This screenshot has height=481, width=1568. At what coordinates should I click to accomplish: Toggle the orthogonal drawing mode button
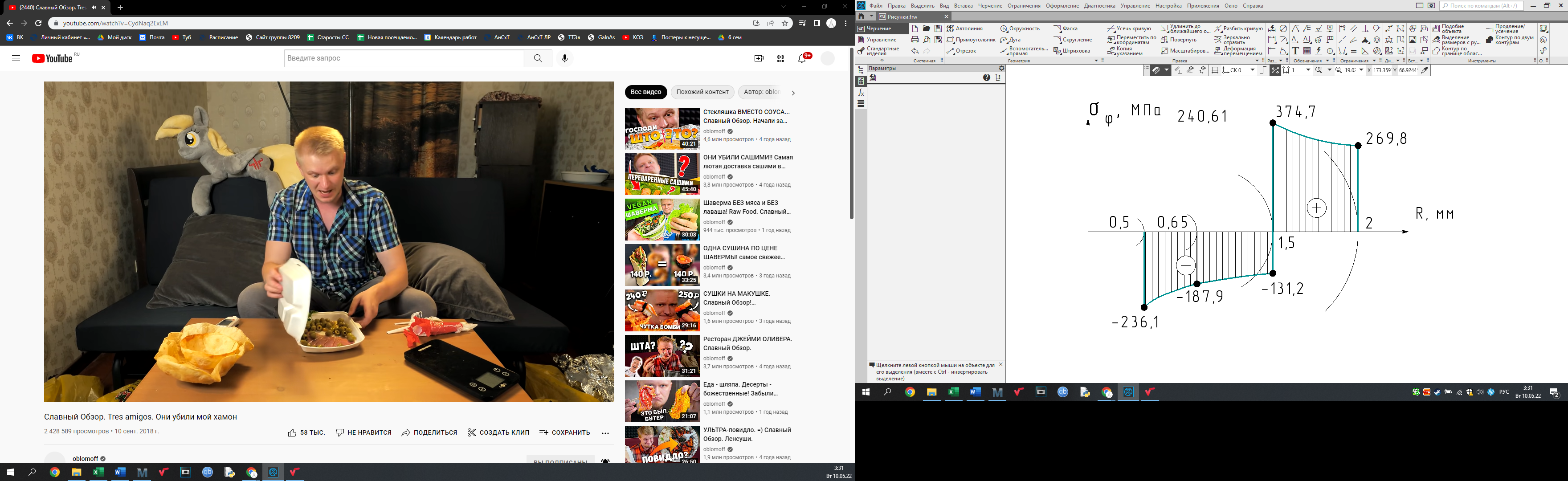[x=1263, y=71]
